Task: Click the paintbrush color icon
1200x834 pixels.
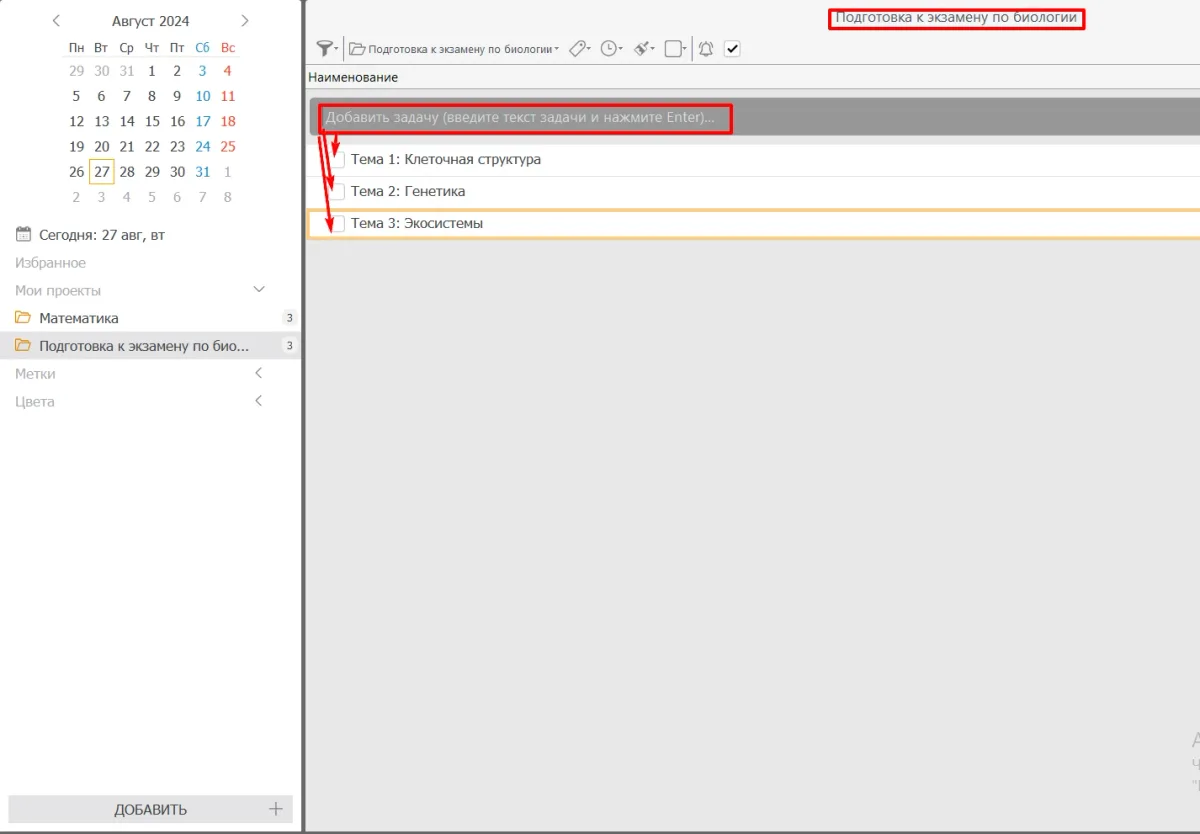Action: coord(643,48)
